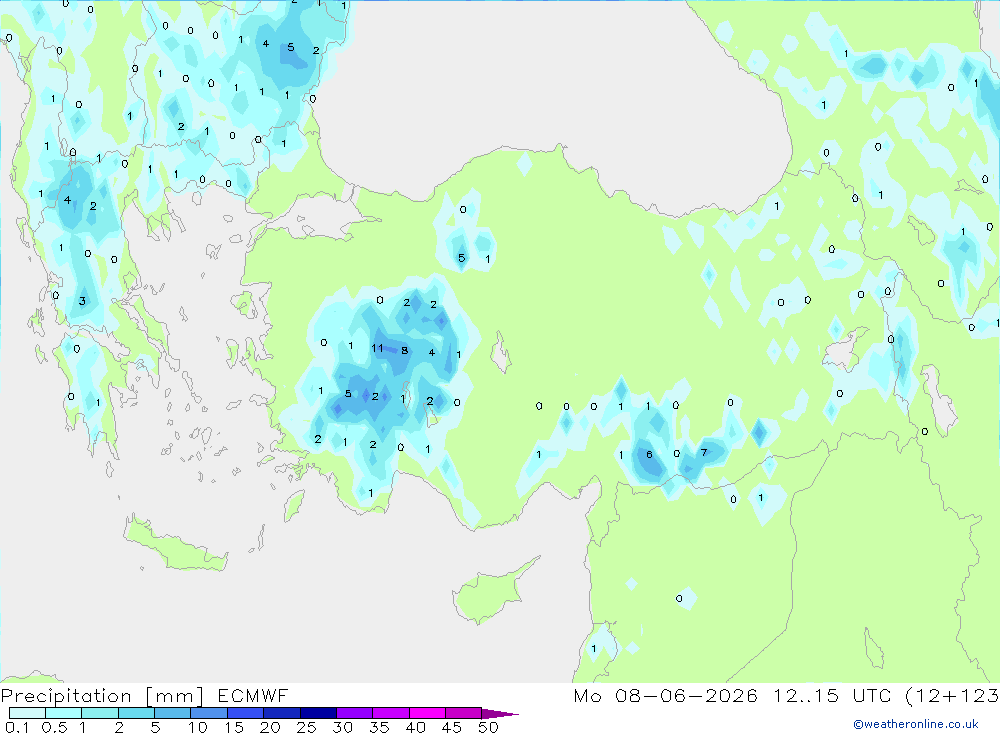Click the legend label '0.1'
This screenshot has height=733, width=1000.
point(17,727)
